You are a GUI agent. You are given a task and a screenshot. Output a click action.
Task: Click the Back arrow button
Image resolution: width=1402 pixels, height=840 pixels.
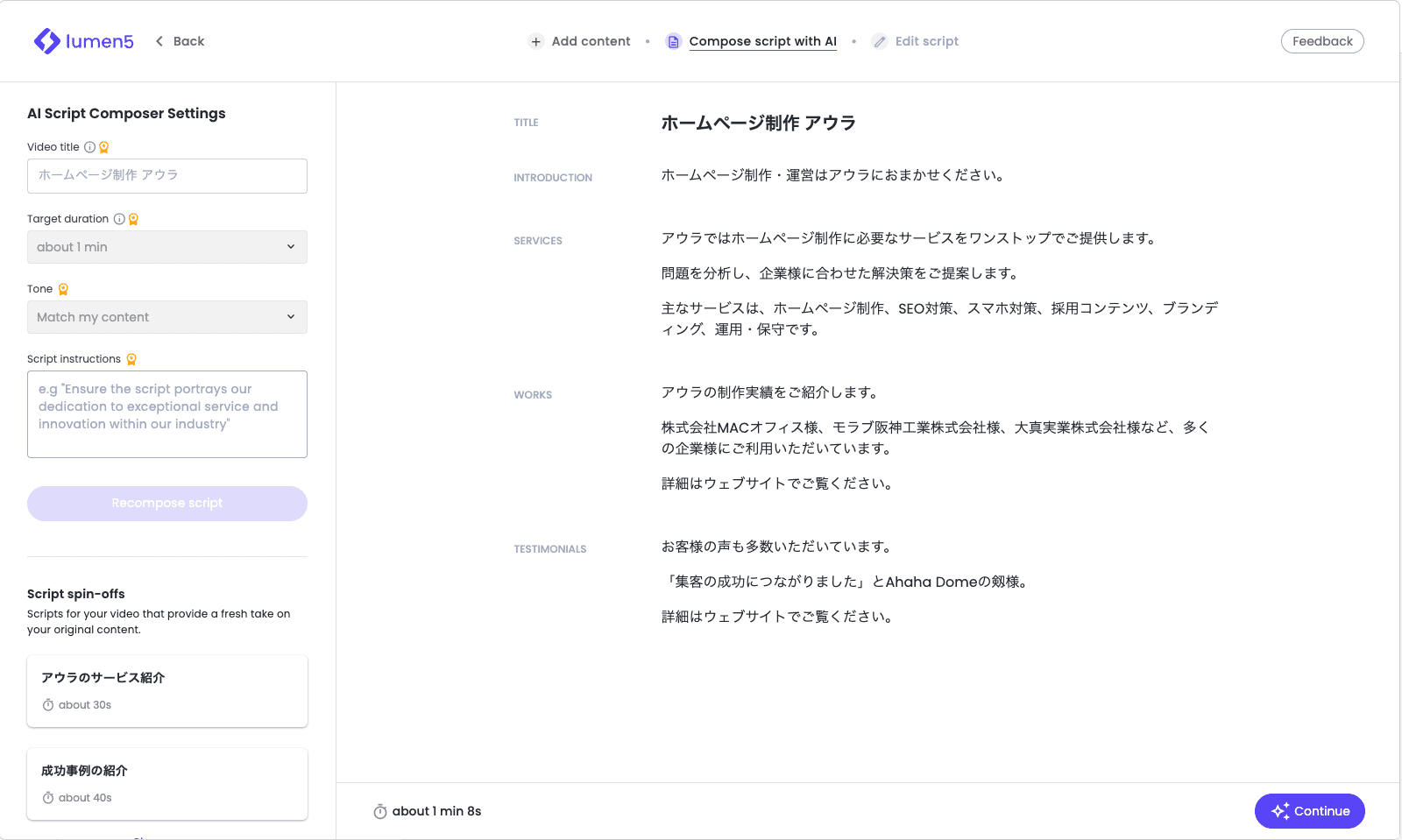tap(180, 41)
